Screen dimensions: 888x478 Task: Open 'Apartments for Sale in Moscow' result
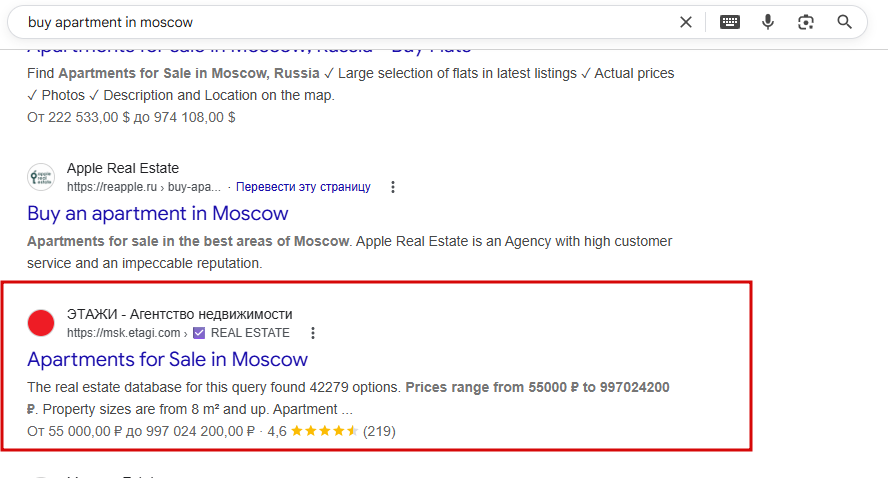[167, 359]
